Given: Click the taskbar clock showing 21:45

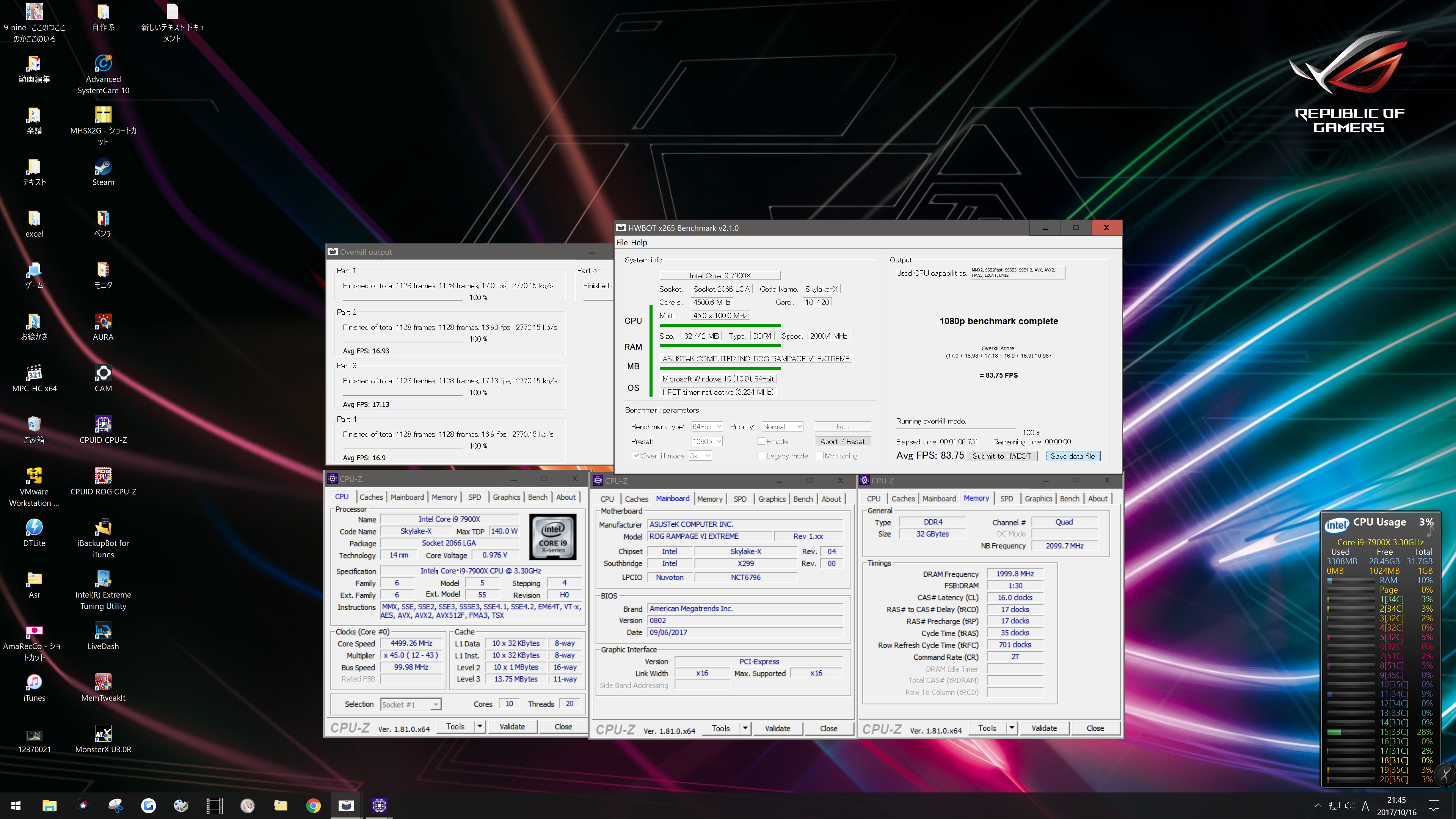Looking at the screenshot, I should click(1396, 805).
